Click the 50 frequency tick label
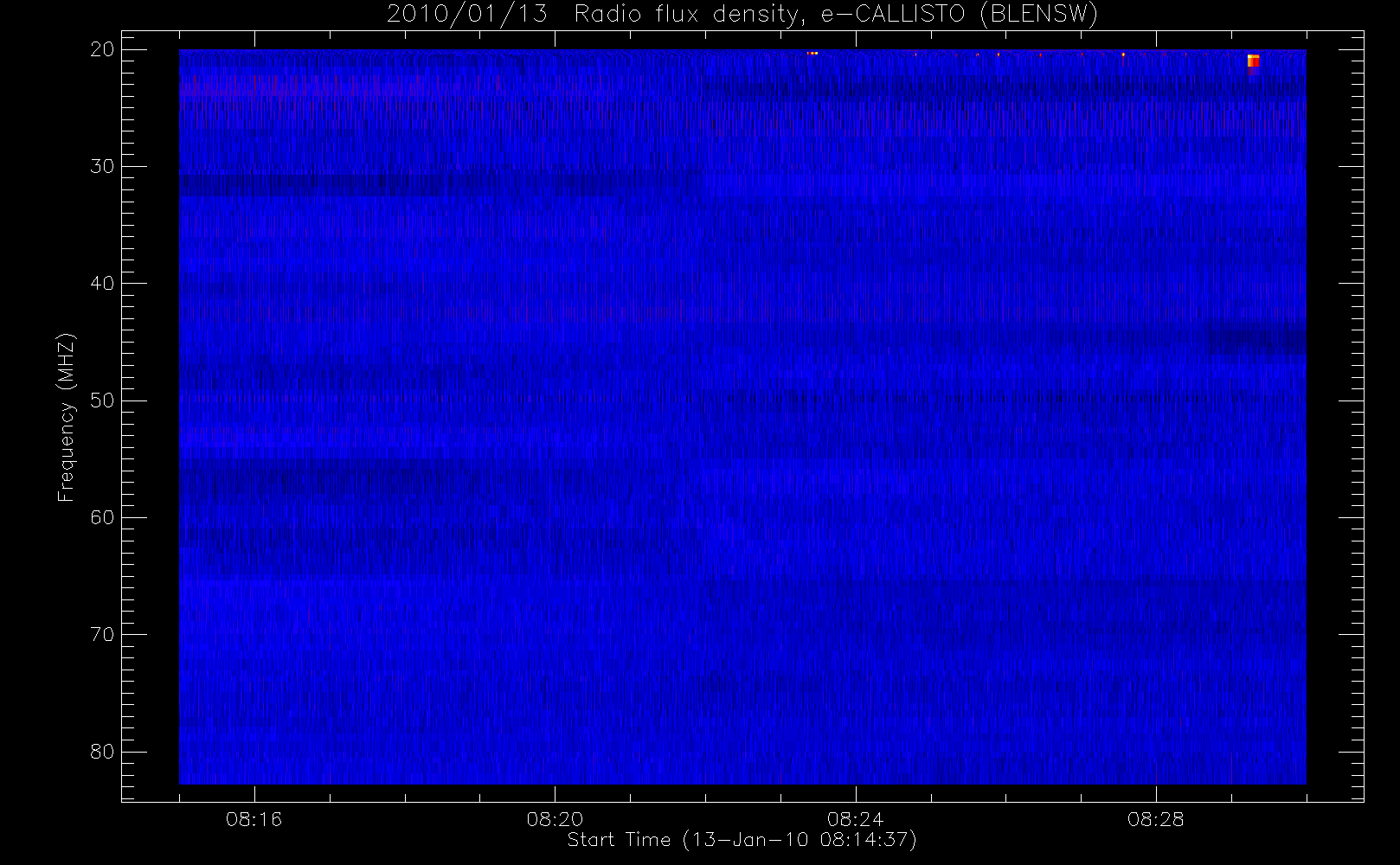Viewport: 1400px width, 865px height. [x=102, y=400]
